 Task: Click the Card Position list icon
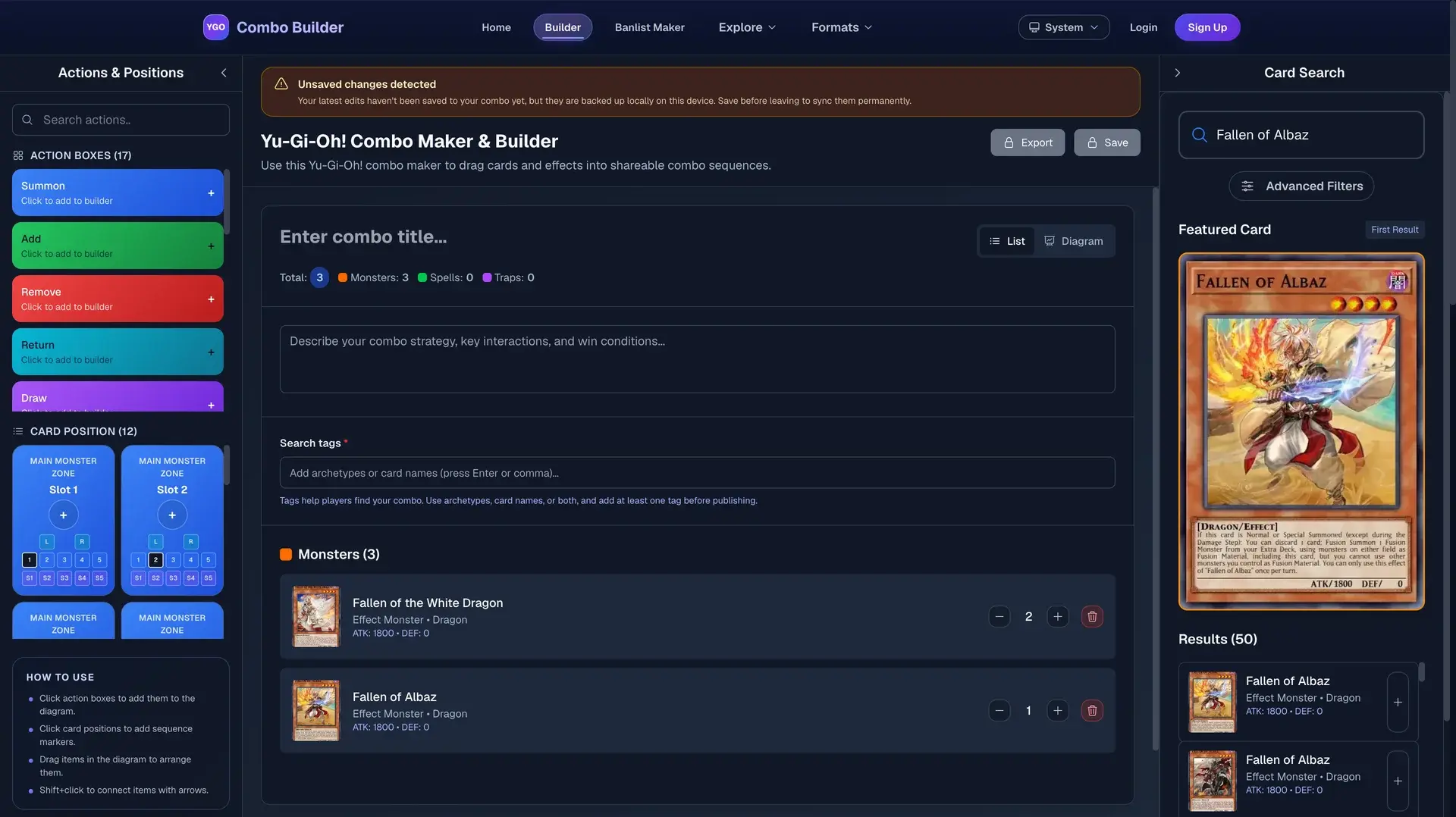18,431
